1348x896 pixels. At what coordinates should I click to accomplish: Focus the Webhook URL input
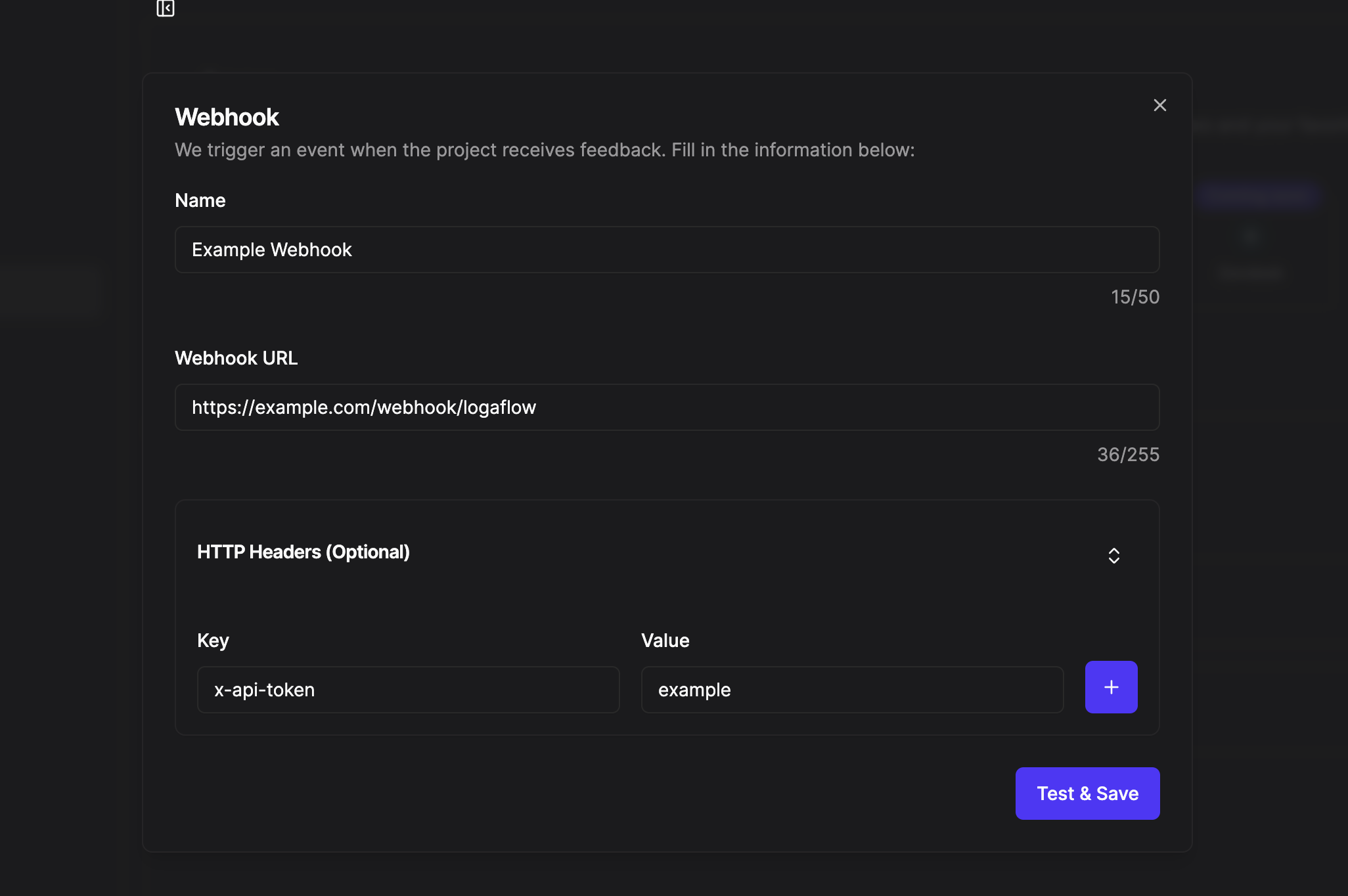tap(667, 407)
